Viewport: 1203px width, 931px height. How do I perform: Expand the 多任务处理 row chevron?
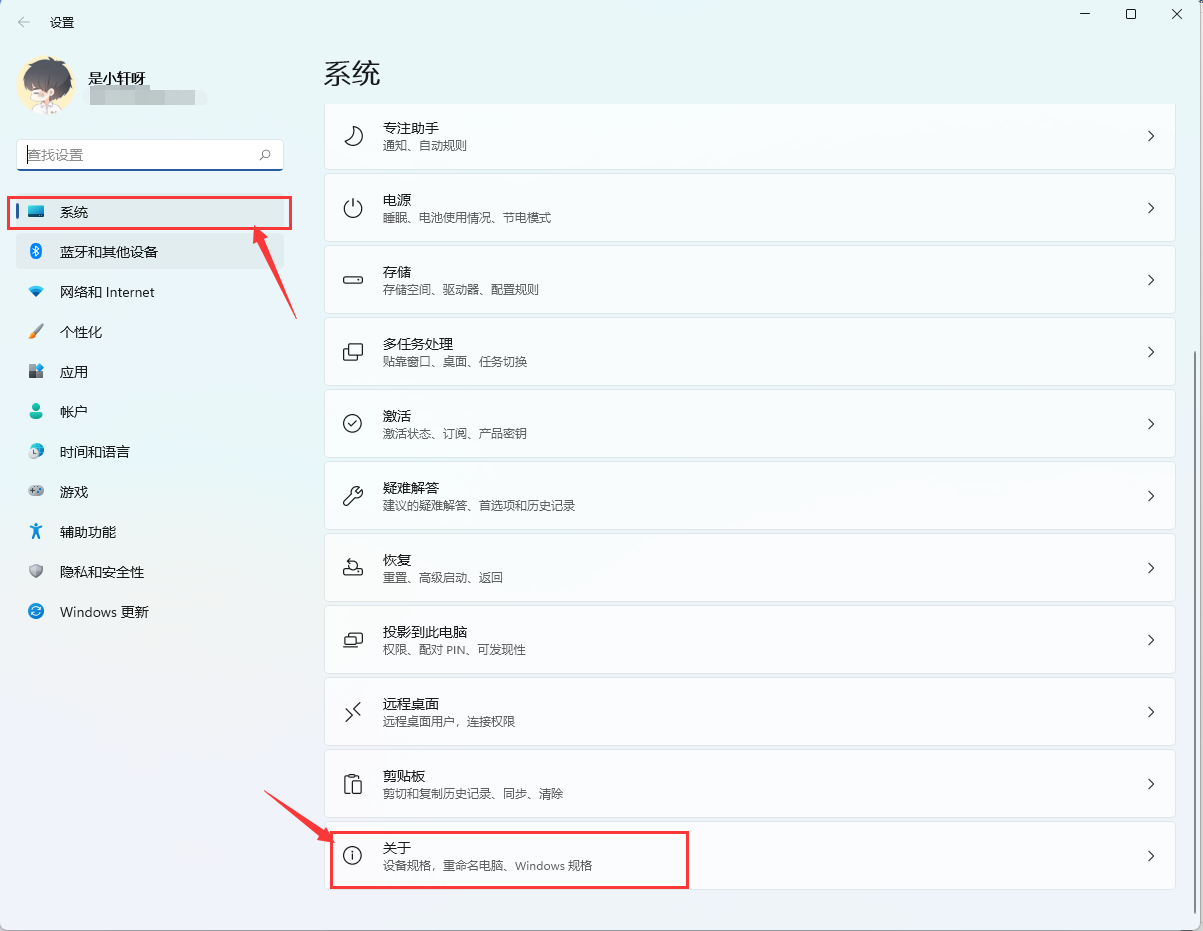click(x=1152, y=351)
